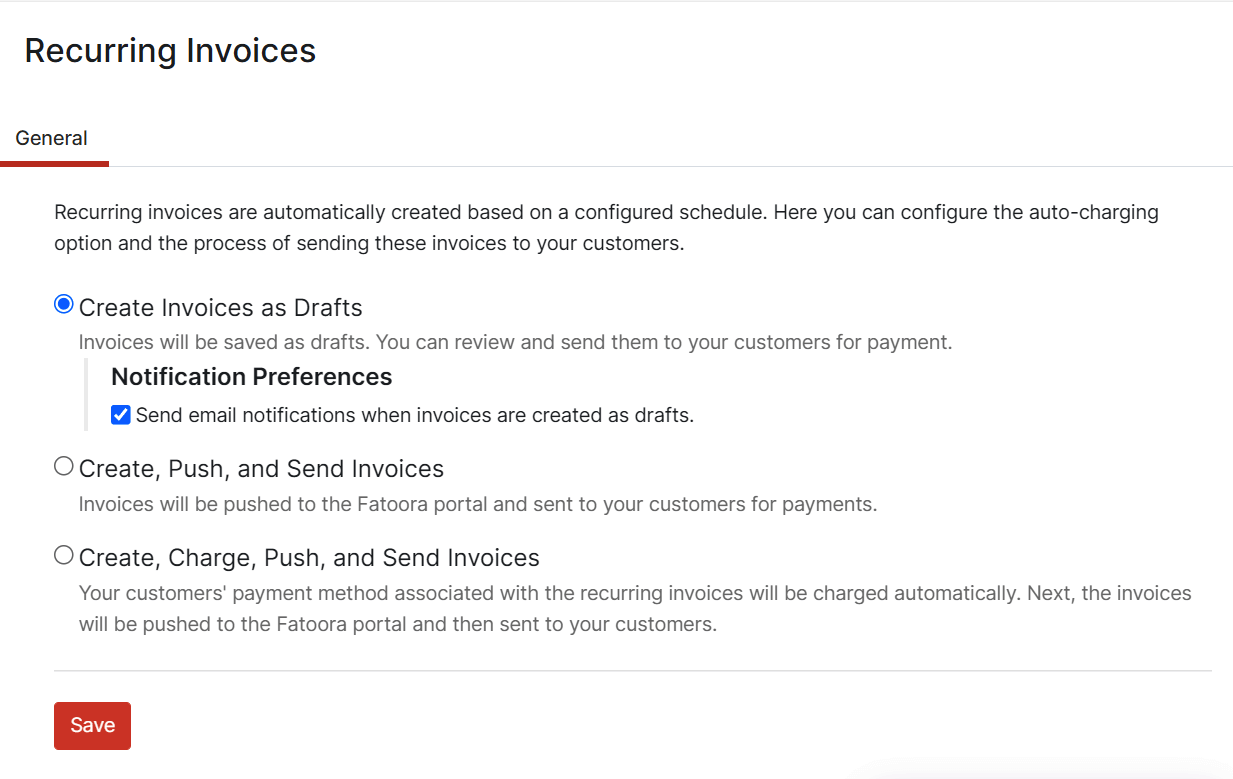This screenshot has width=1233, height=779.
Task: Click the Create Invoices as Drafts label
Action: click(221, 308)
